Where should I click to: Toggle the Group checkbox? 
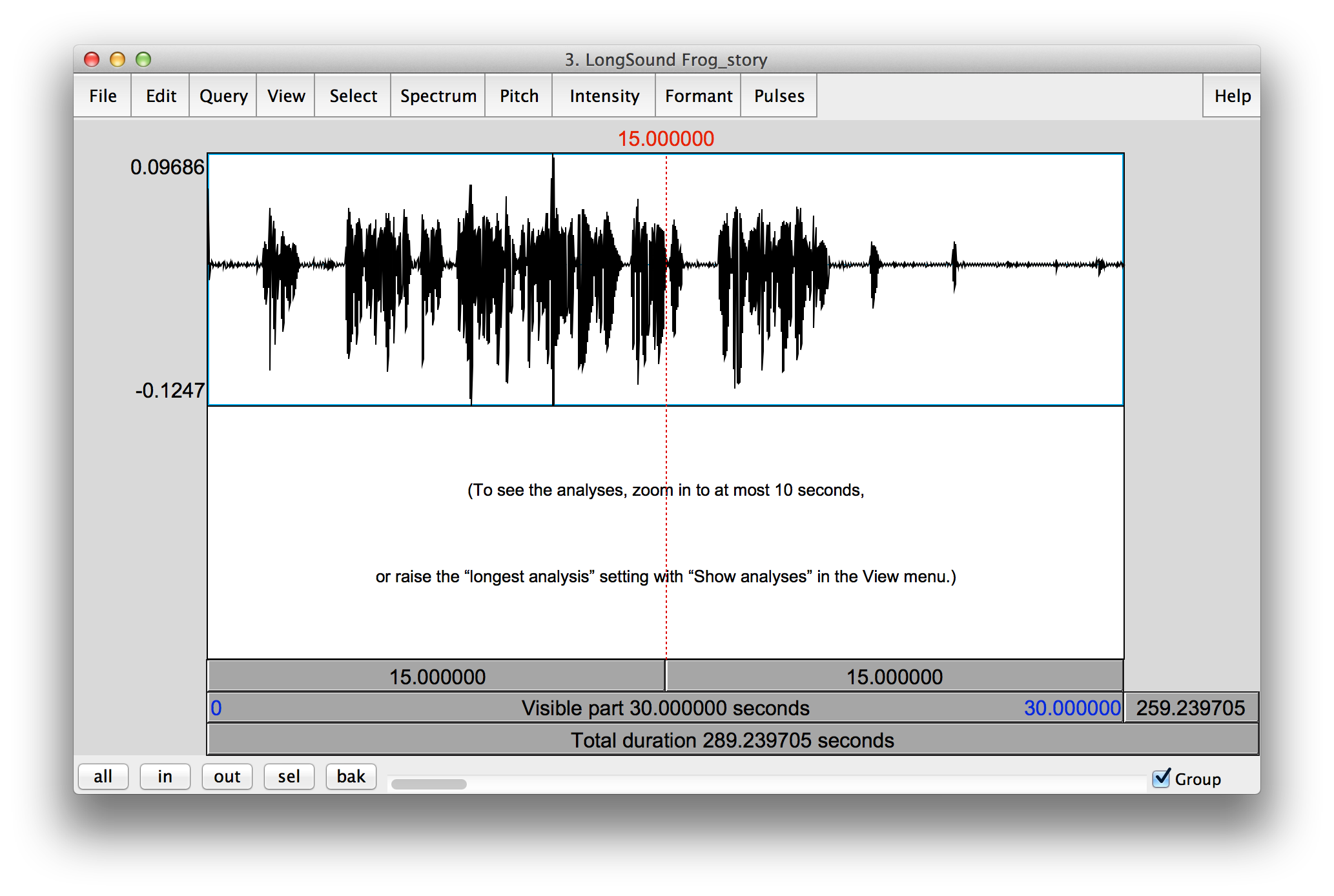point(1162,778)
